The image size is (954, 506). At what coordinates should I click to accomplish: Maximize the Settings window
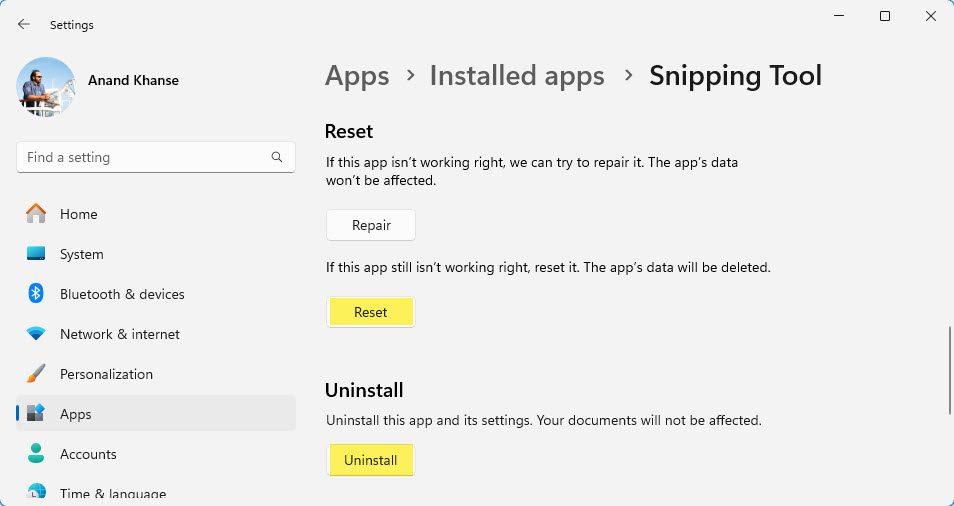tap(885, 16)
